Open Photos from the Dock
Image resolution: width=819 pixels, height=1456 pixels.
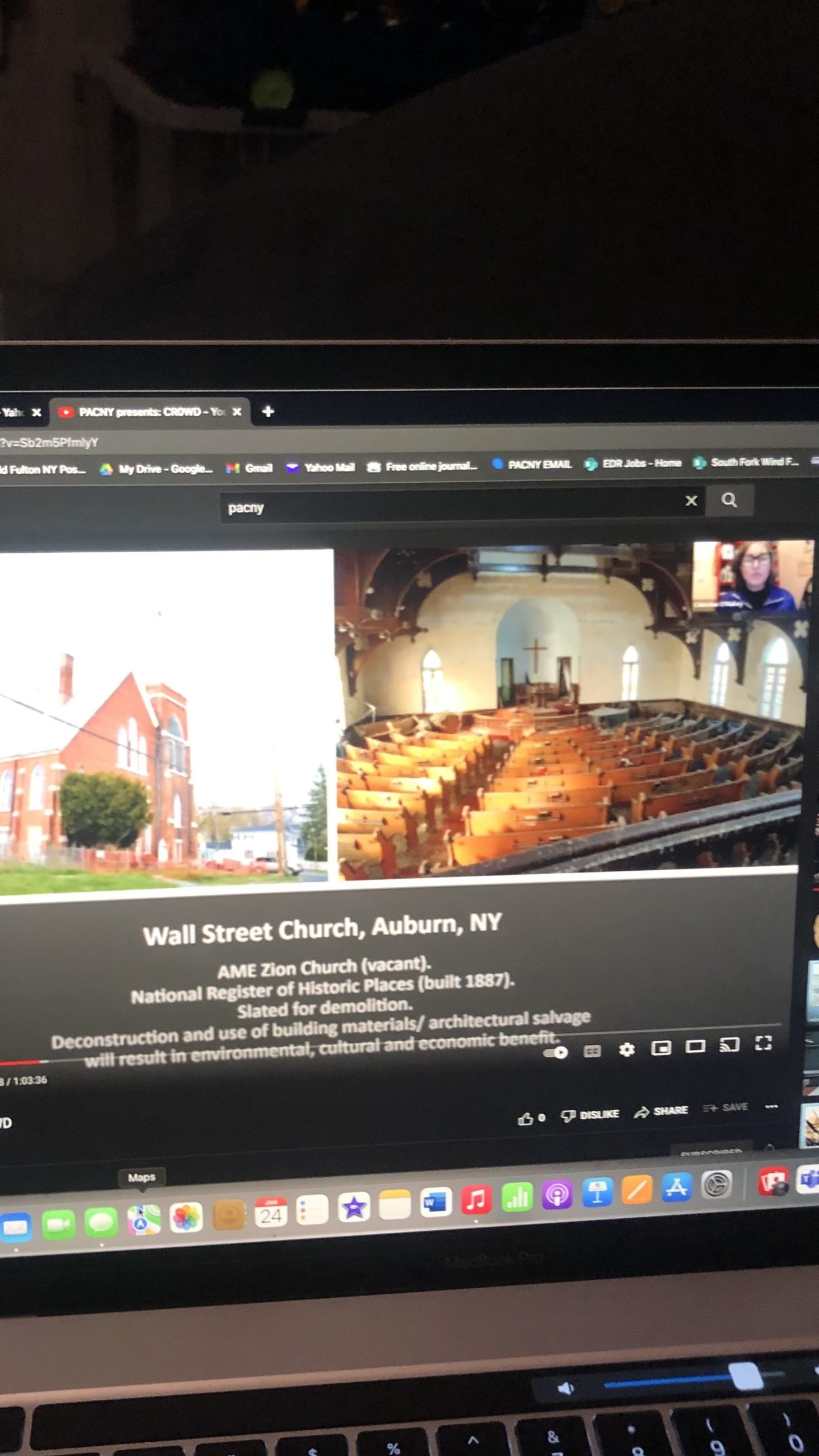[186, 1218]
